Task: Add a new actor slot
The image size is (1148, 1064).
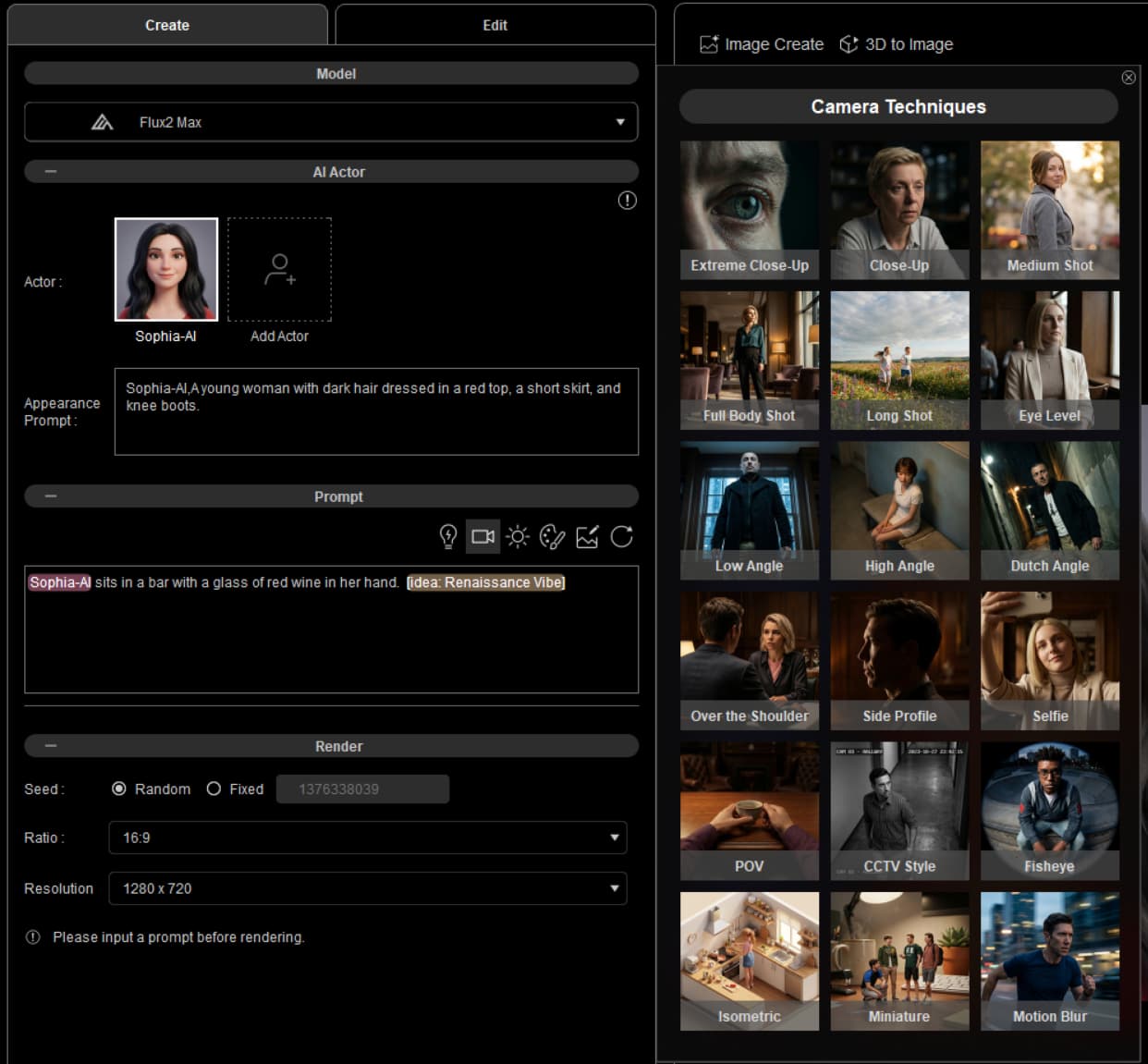Action: [279, 270]
